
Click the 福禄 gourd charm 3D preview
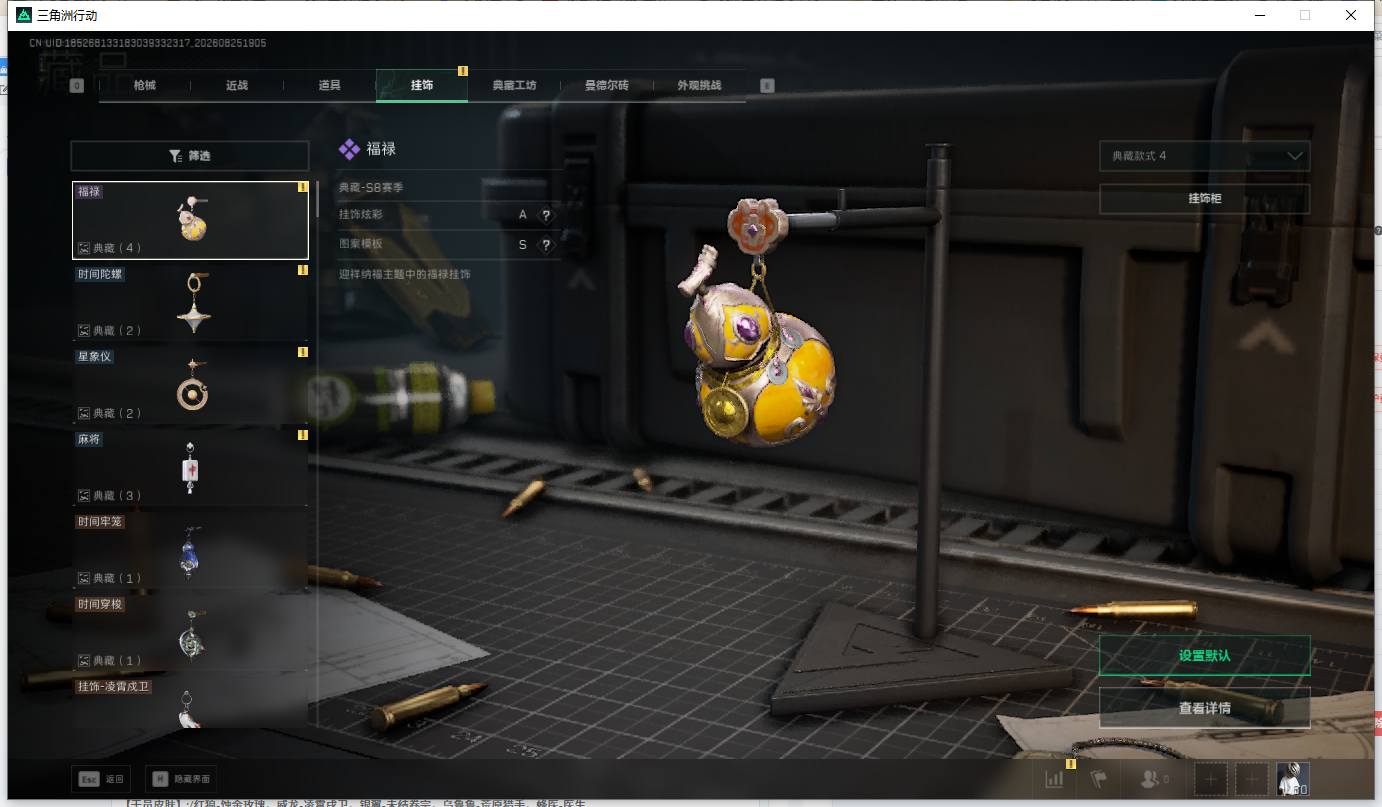pyautogui.click(x=762, y=345)
